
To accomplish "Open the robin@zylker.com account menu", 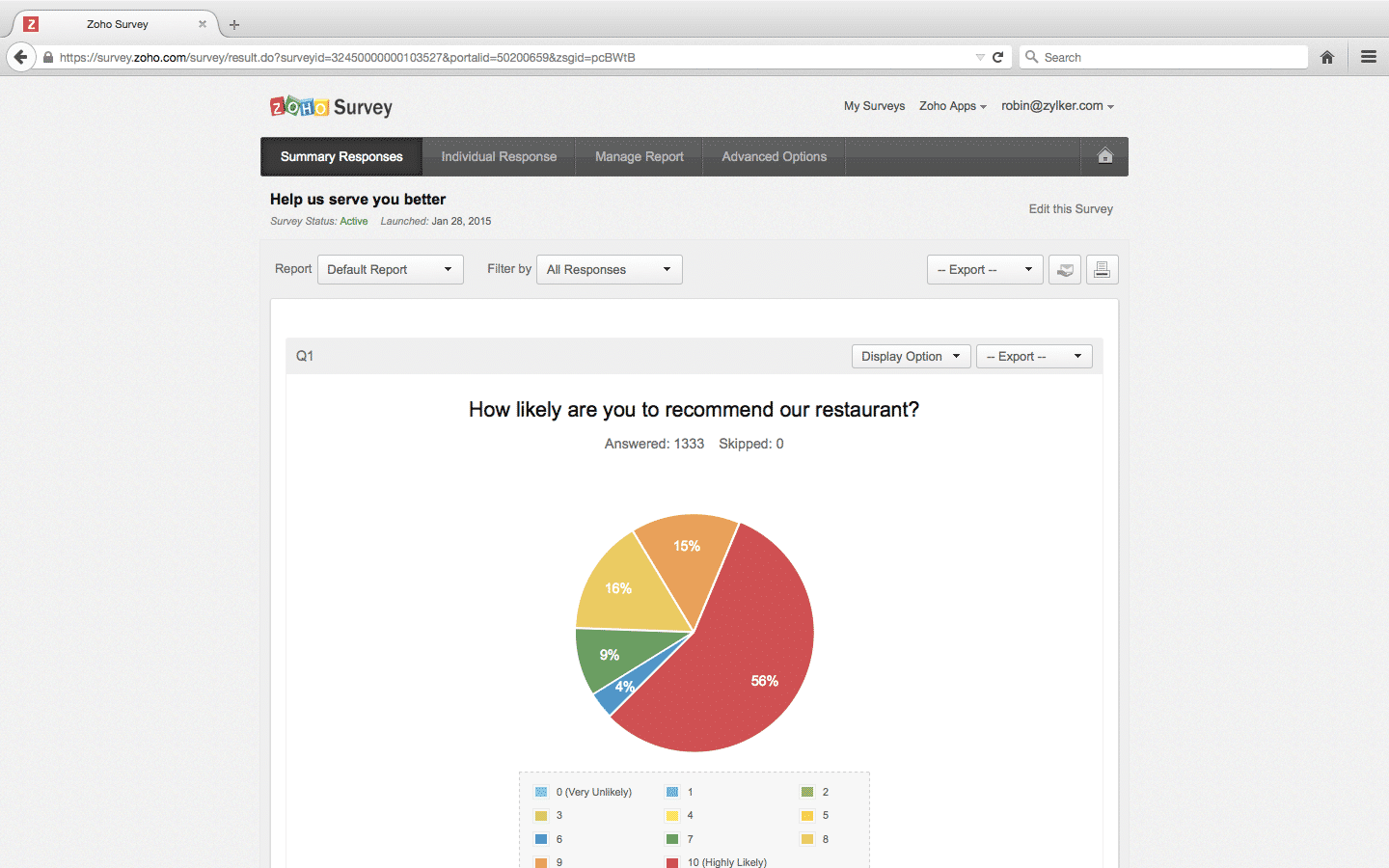I will point(1057,106).
